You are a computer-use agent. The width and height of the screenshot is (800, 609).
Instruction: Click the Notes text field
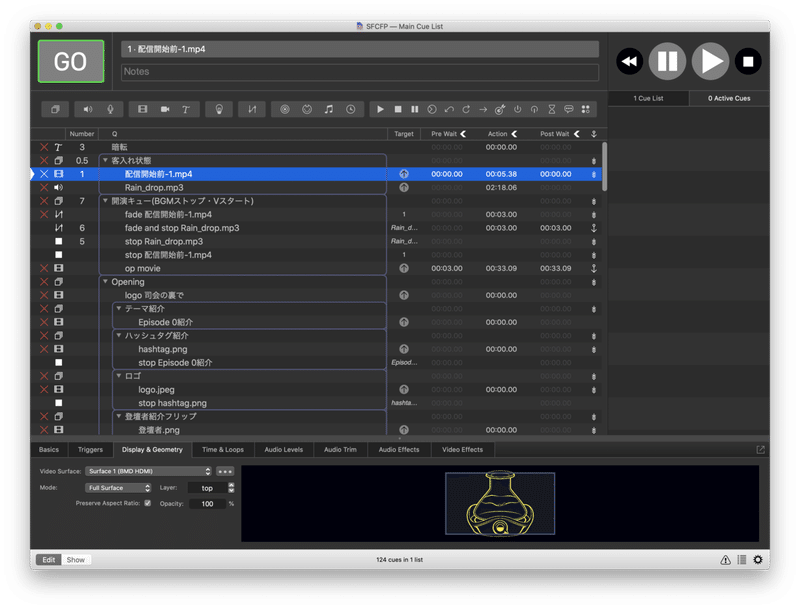pos(360,72)
